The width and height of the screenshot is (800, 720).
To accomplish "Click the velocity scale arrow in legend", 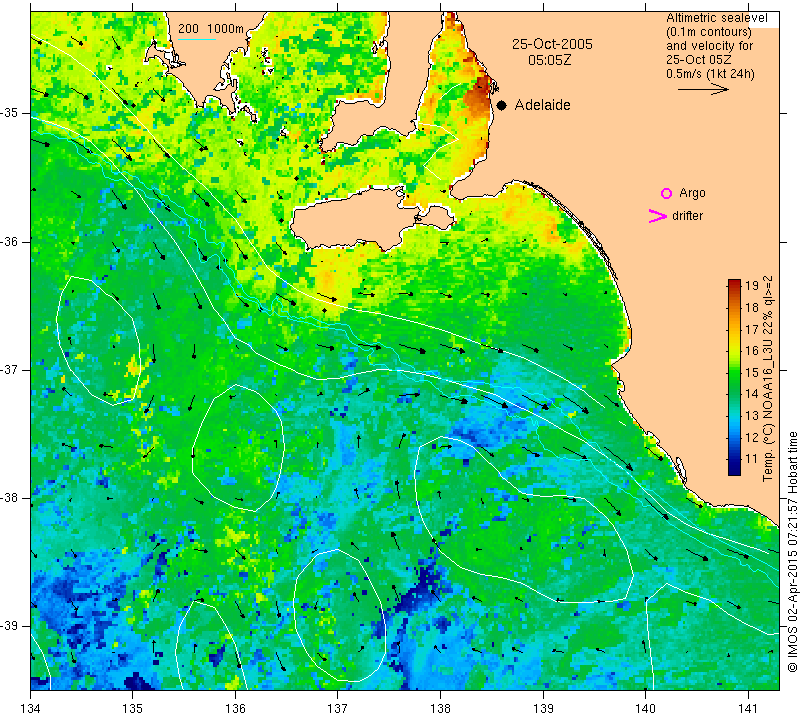I will click(x=703, y=89).
